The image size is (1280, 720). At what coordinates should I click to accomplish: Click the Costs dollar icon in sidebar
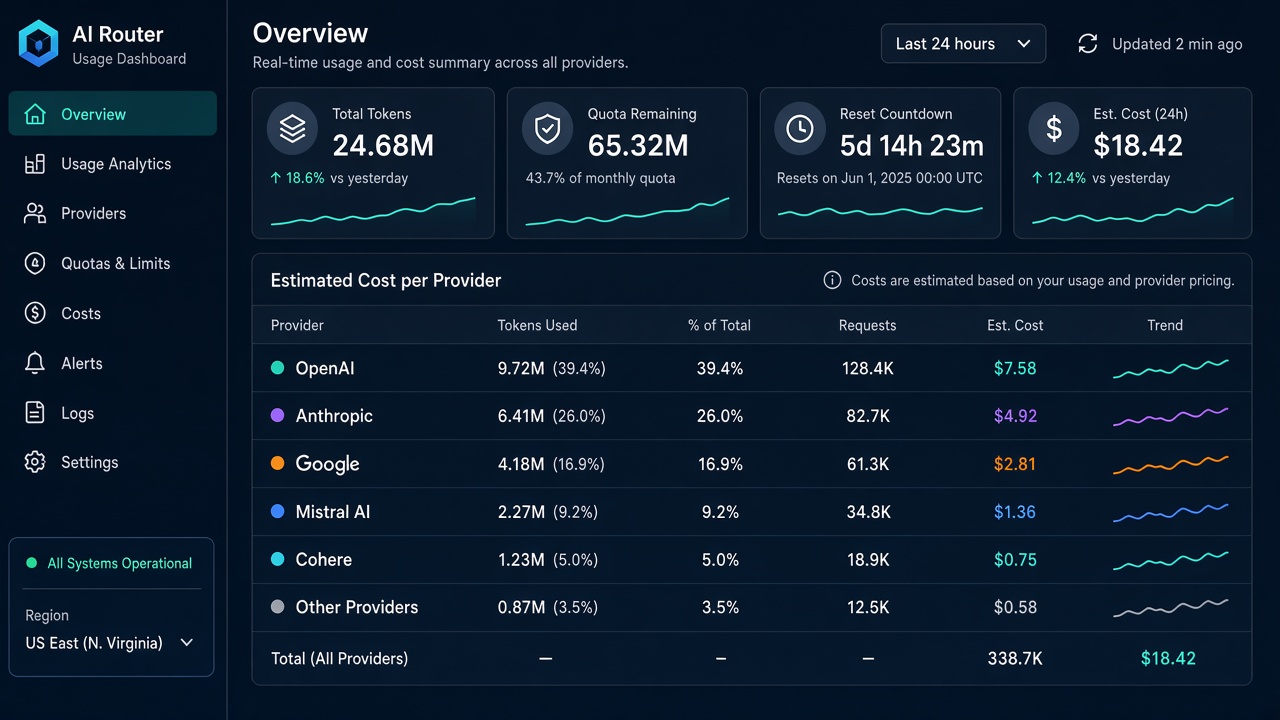(35, 313)
